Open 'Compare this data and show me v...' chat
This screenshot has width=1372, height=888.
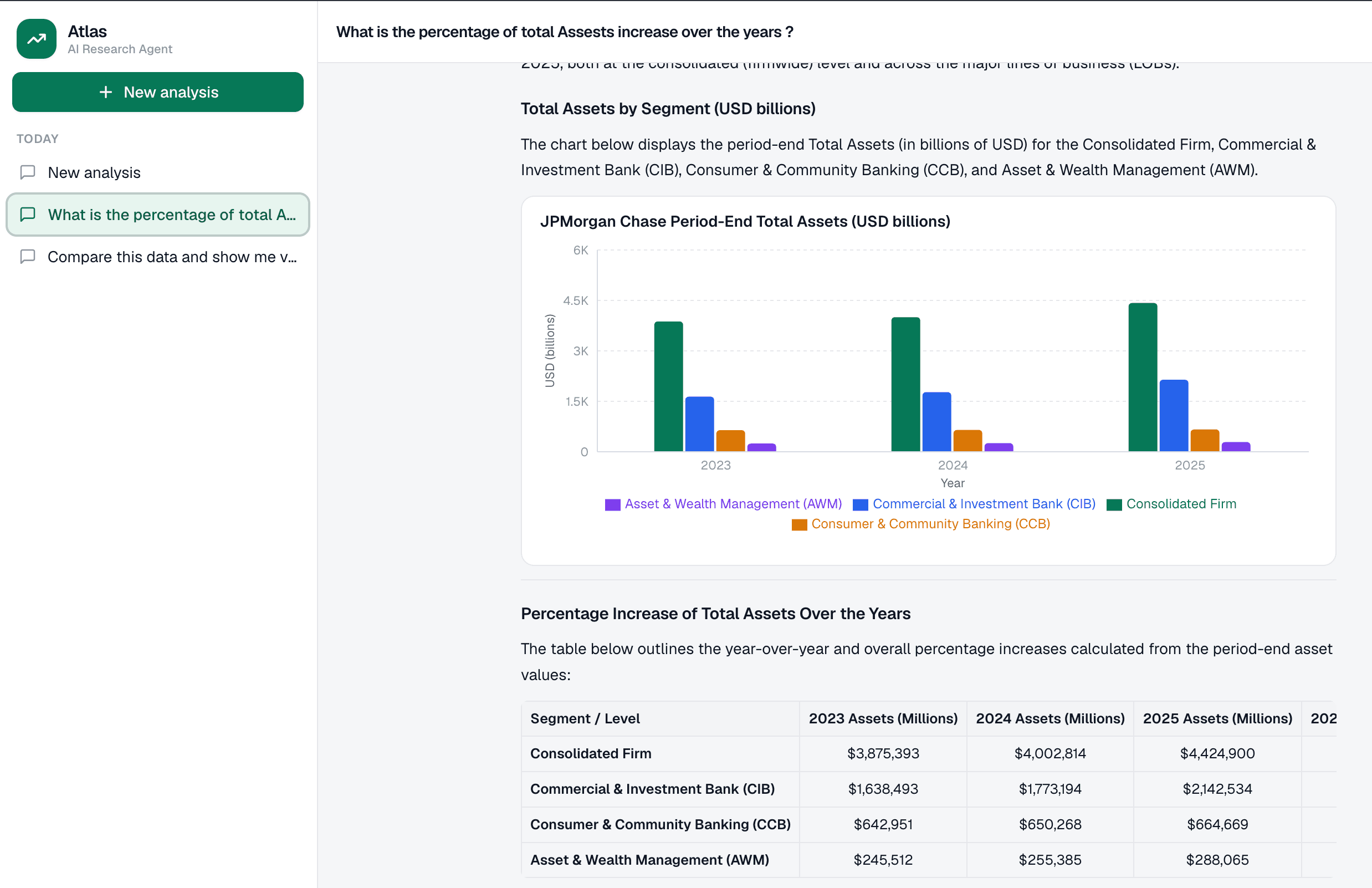pyautogui.click(x=157, y=257)
